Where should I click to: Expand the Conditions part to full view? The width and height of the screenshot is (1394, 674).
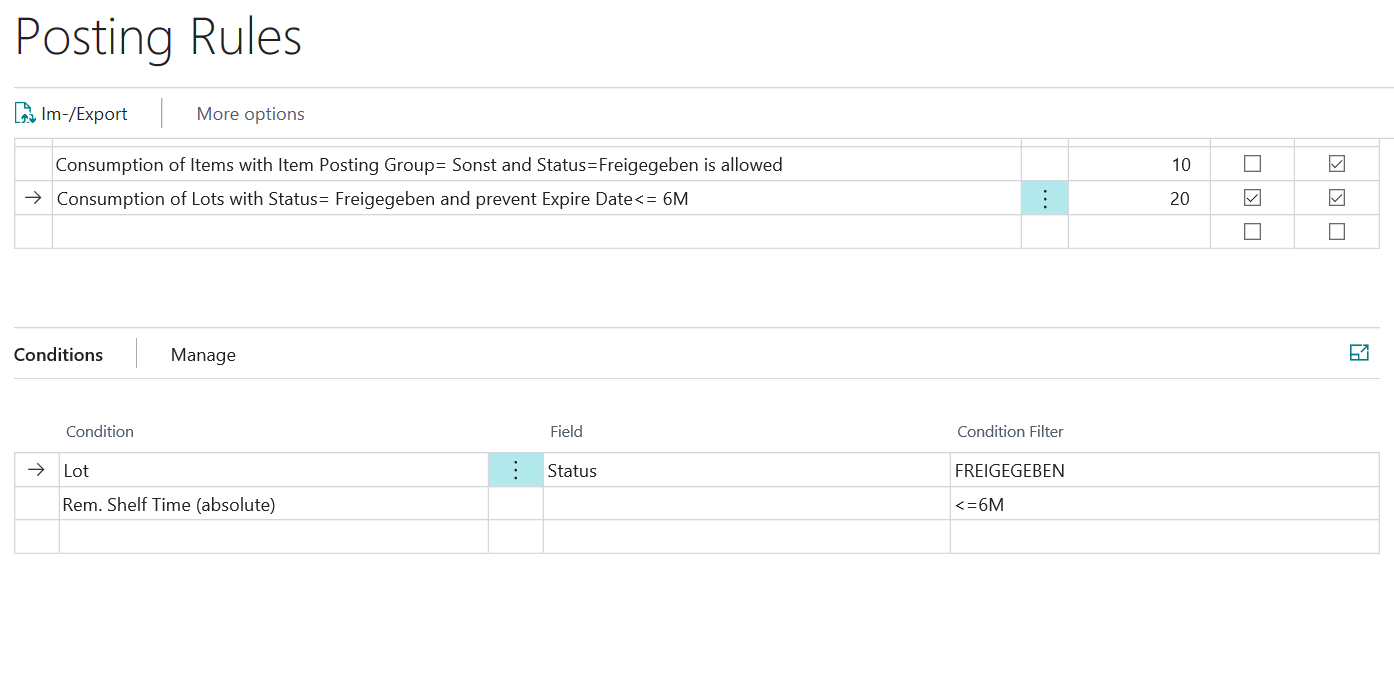coord(1359,353)
